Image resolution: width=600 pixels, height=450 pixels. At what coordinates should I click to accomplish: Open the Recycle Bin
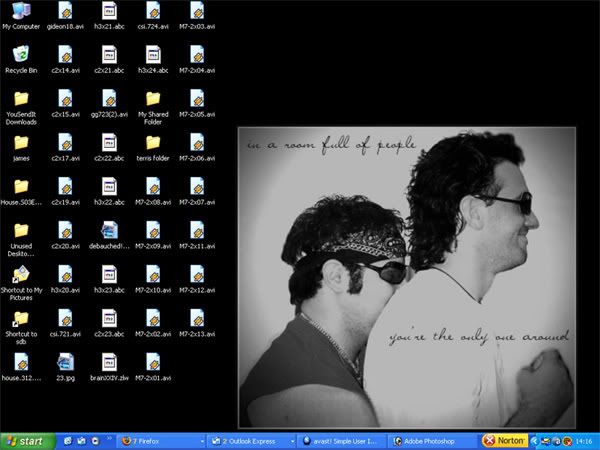21,55
